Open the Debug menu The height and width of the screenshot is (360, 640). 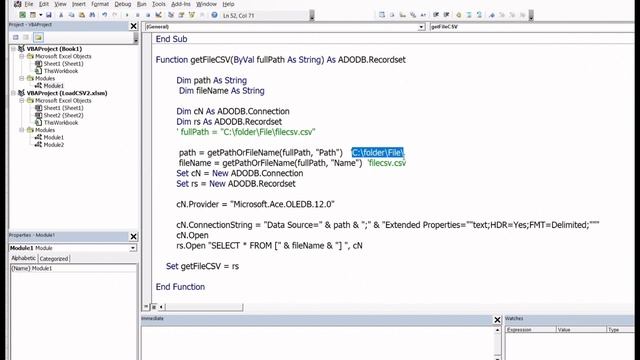122,4
